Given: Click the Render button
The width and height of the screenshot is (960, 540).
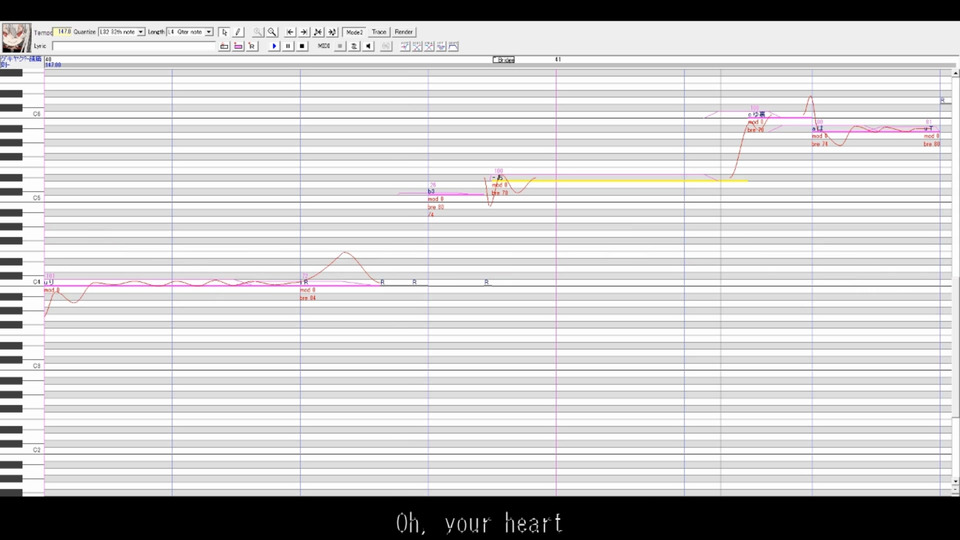Looking at the screenshot, I should click(403, 32).
